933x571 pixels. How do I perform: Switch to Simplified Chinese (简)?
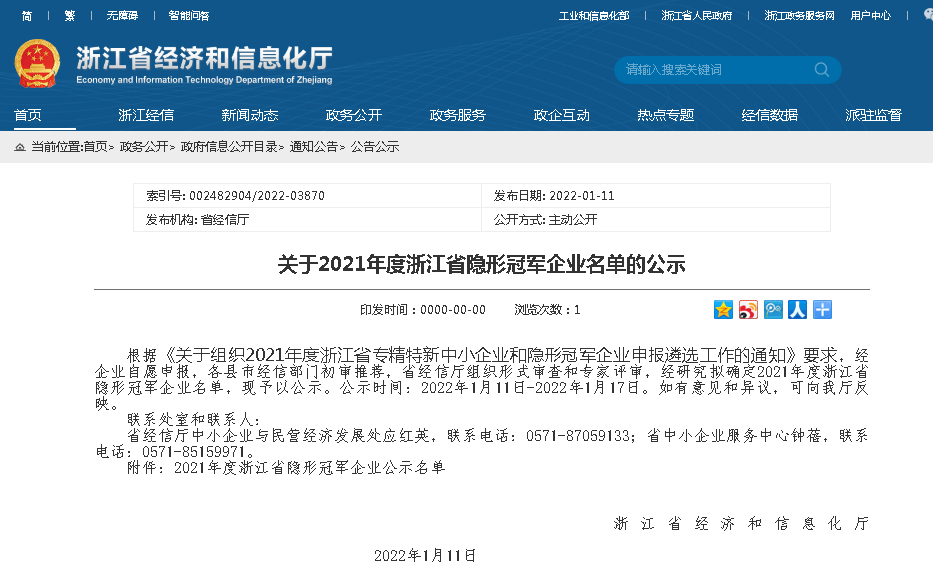point(26,16)
